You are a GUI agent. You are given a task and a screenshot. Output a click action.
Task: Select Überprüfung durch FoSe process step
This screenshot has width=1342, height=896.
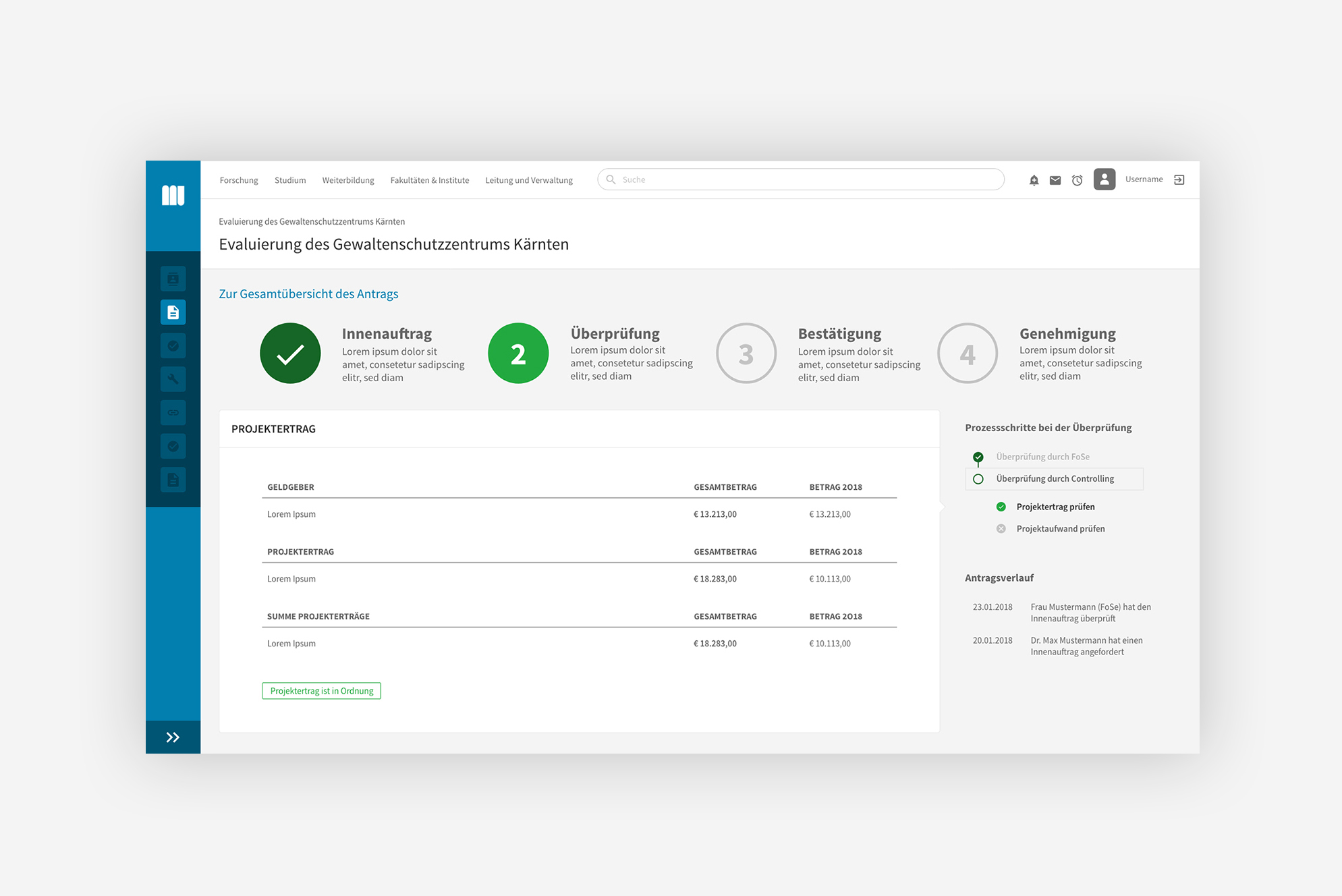pos(1042,457)
